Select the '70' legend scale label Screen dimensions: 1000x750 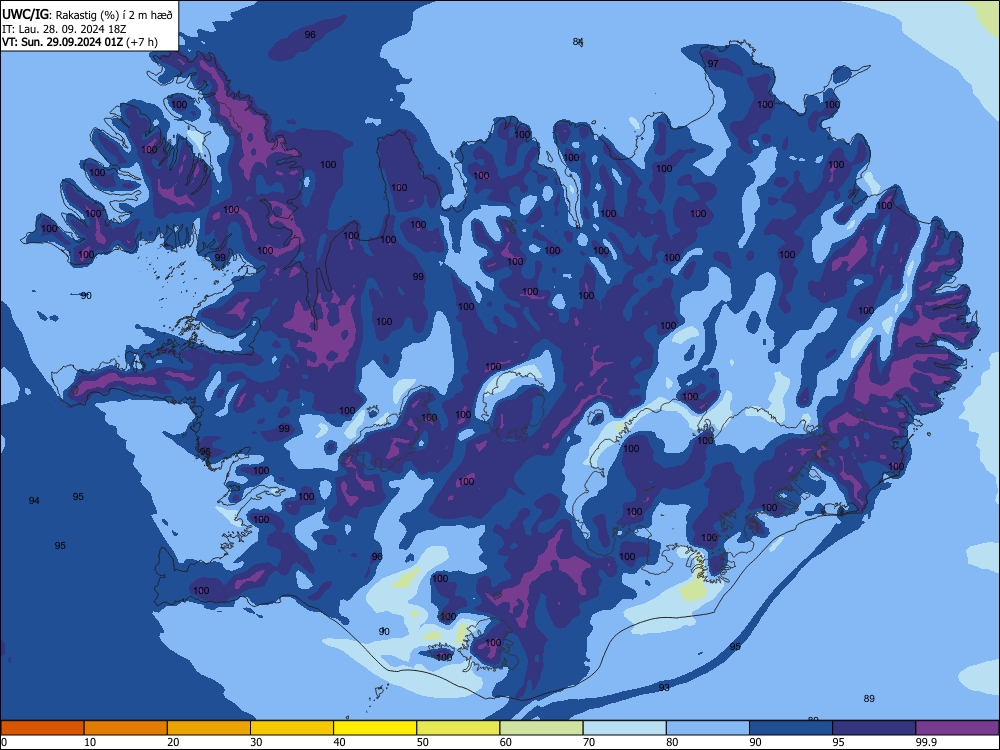[589, 742]
